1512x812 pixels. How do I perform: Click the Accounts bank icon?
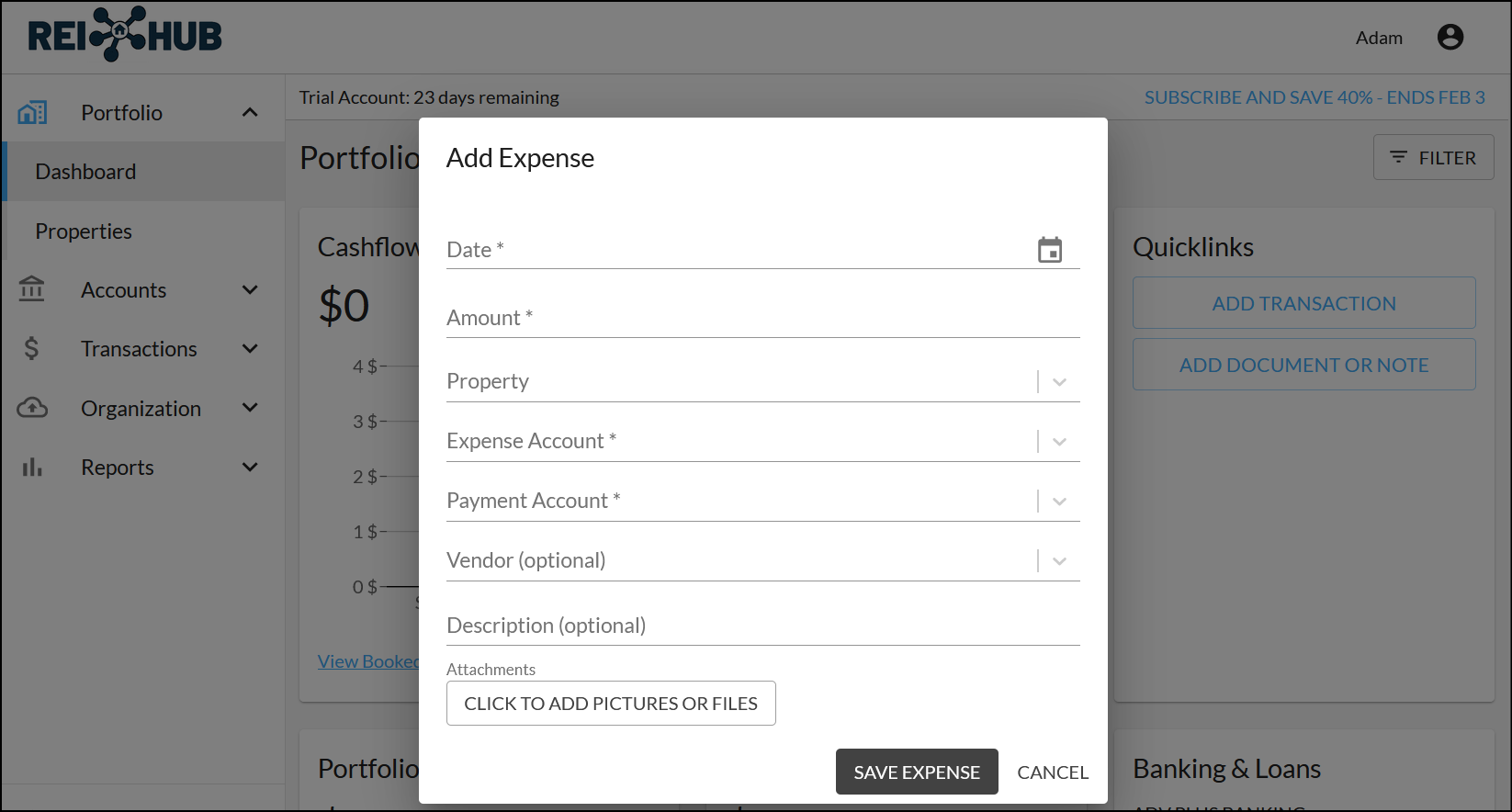pos(32,289)
